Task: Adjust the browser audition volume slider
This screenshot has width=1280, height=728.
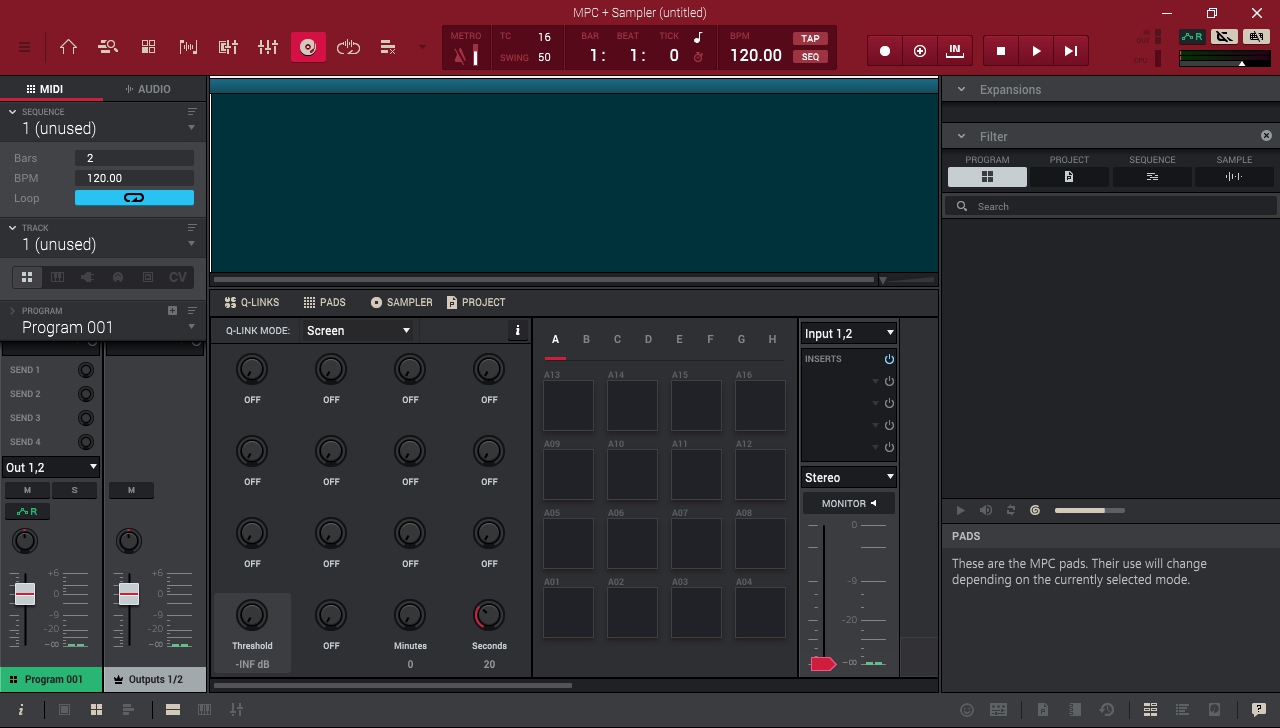Action: (1090, 510)
